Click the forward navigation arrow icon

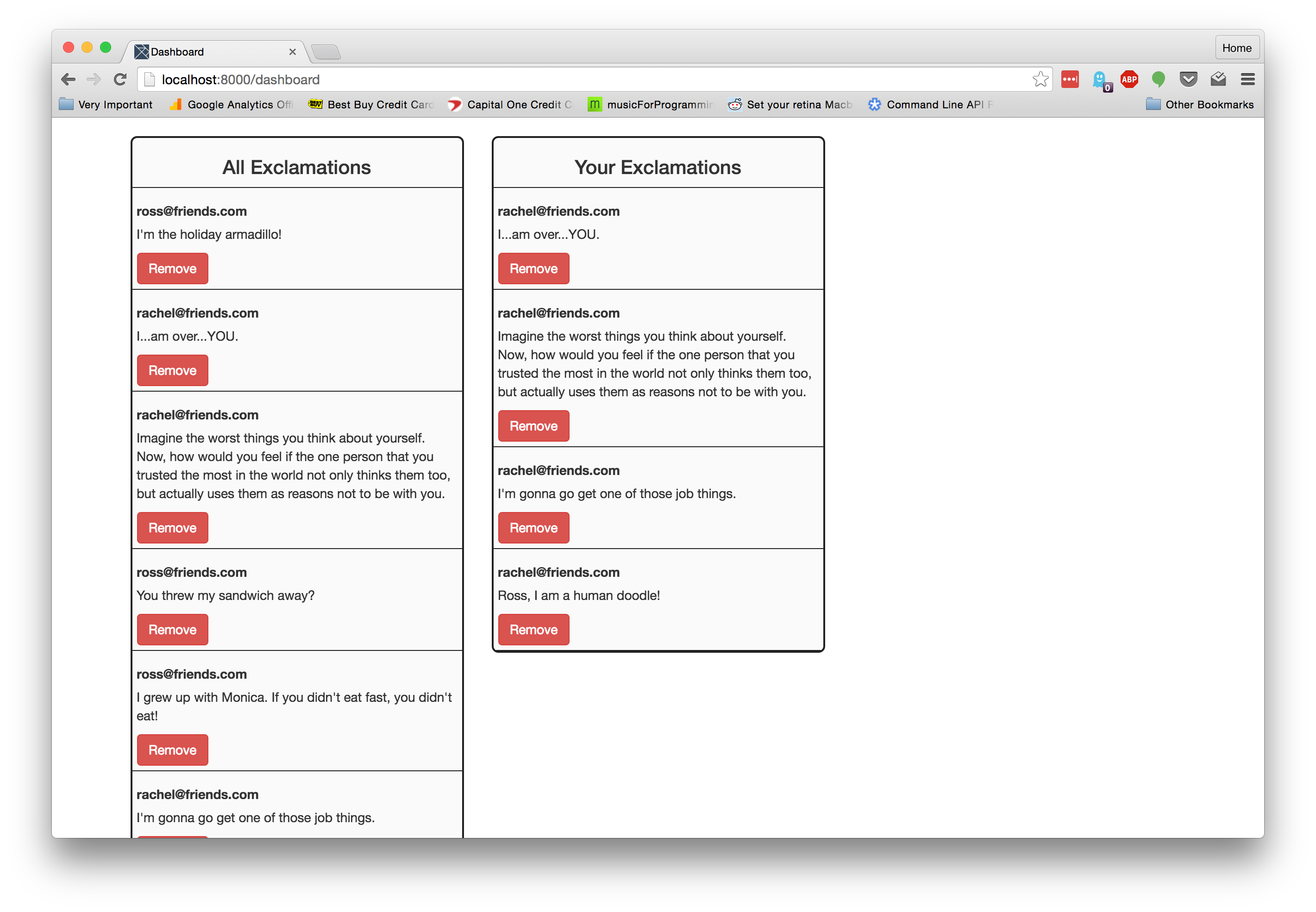(92, 79)
